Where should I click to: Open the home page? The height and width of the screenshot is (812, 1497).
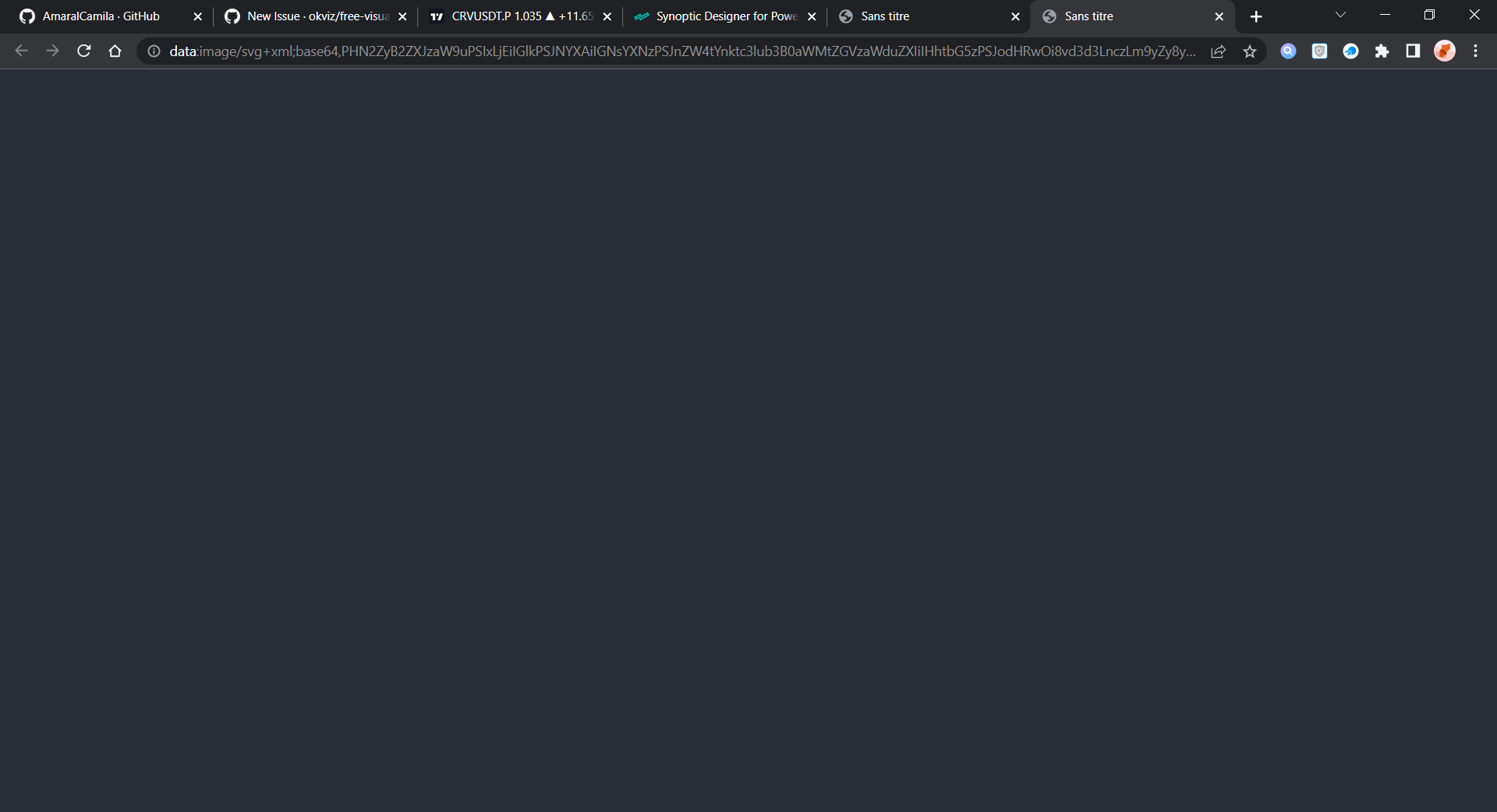115,51
